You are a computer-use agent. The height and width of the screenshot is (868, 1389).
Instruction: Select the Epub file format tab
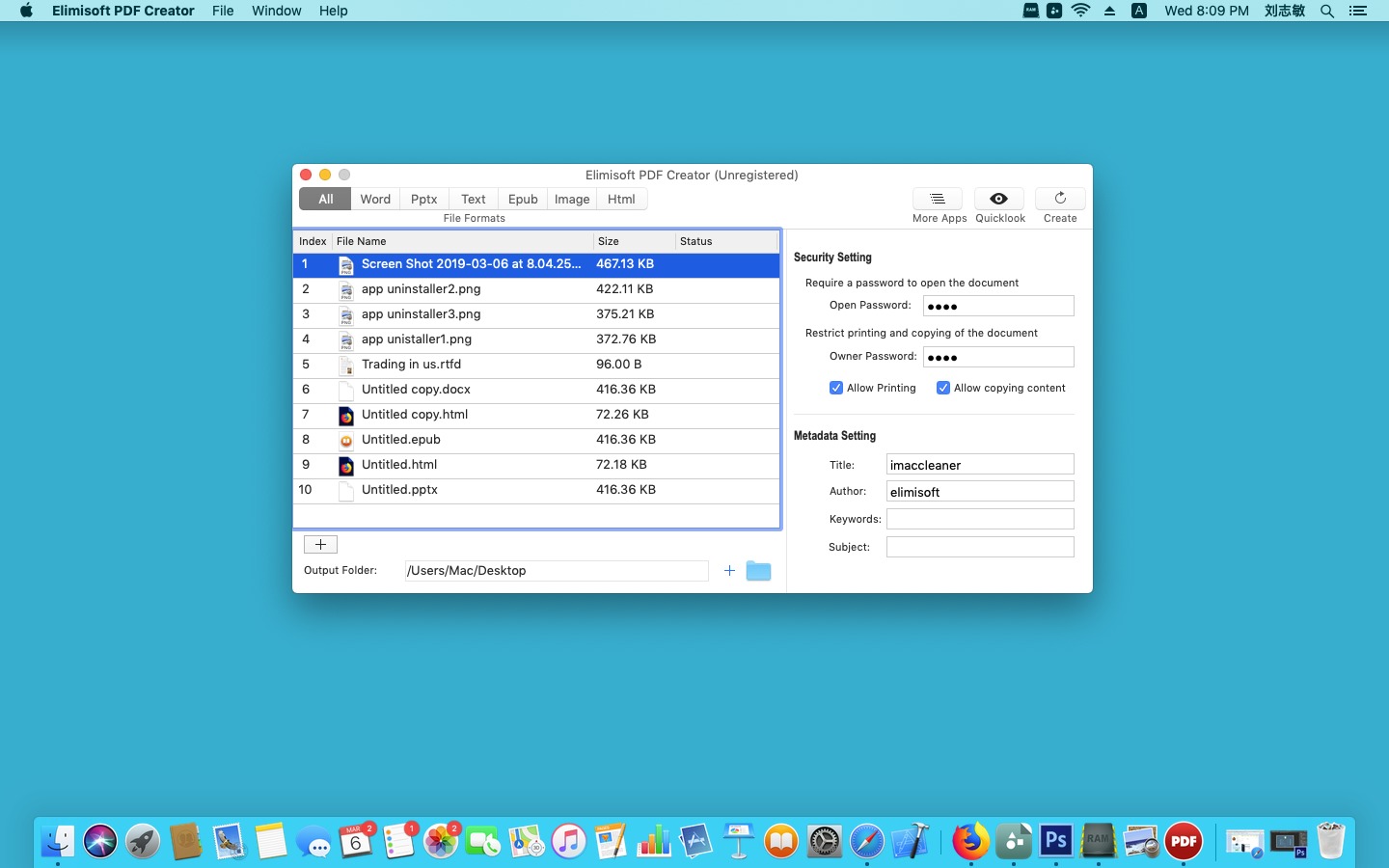point(523,199)
